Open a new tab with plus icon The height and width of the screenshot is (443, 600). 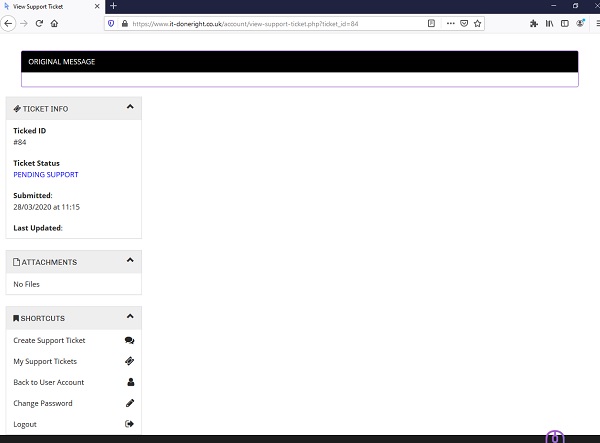[113, 6]
